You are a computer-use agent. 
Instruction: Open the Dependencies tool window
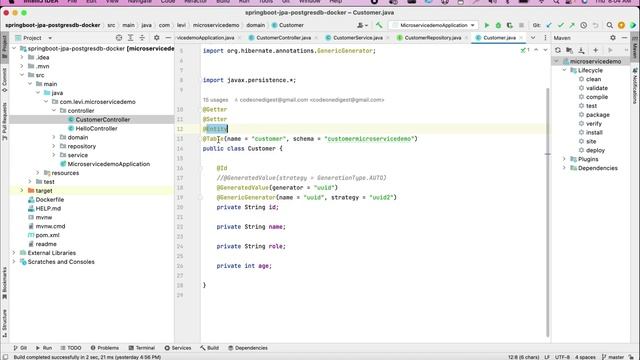pyautogui.click(x=248, y=348)
